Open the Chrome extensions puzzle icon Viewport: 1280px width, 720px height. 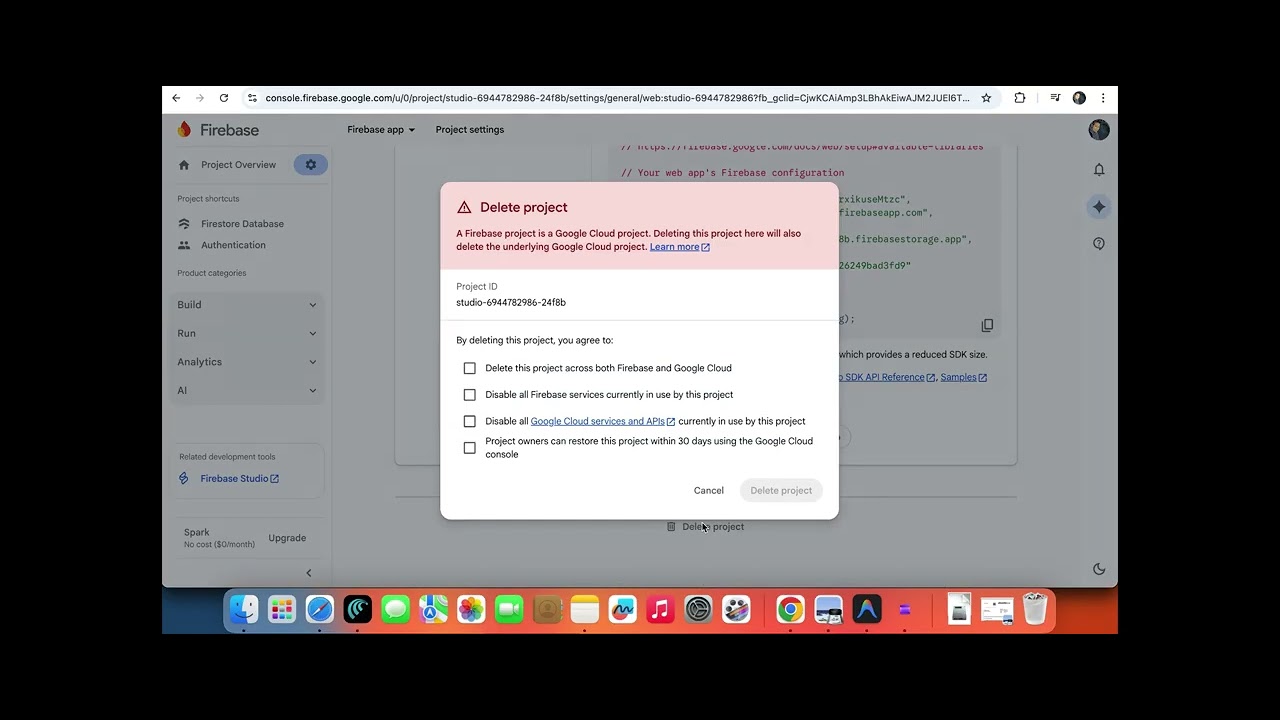pos(1020,98)
